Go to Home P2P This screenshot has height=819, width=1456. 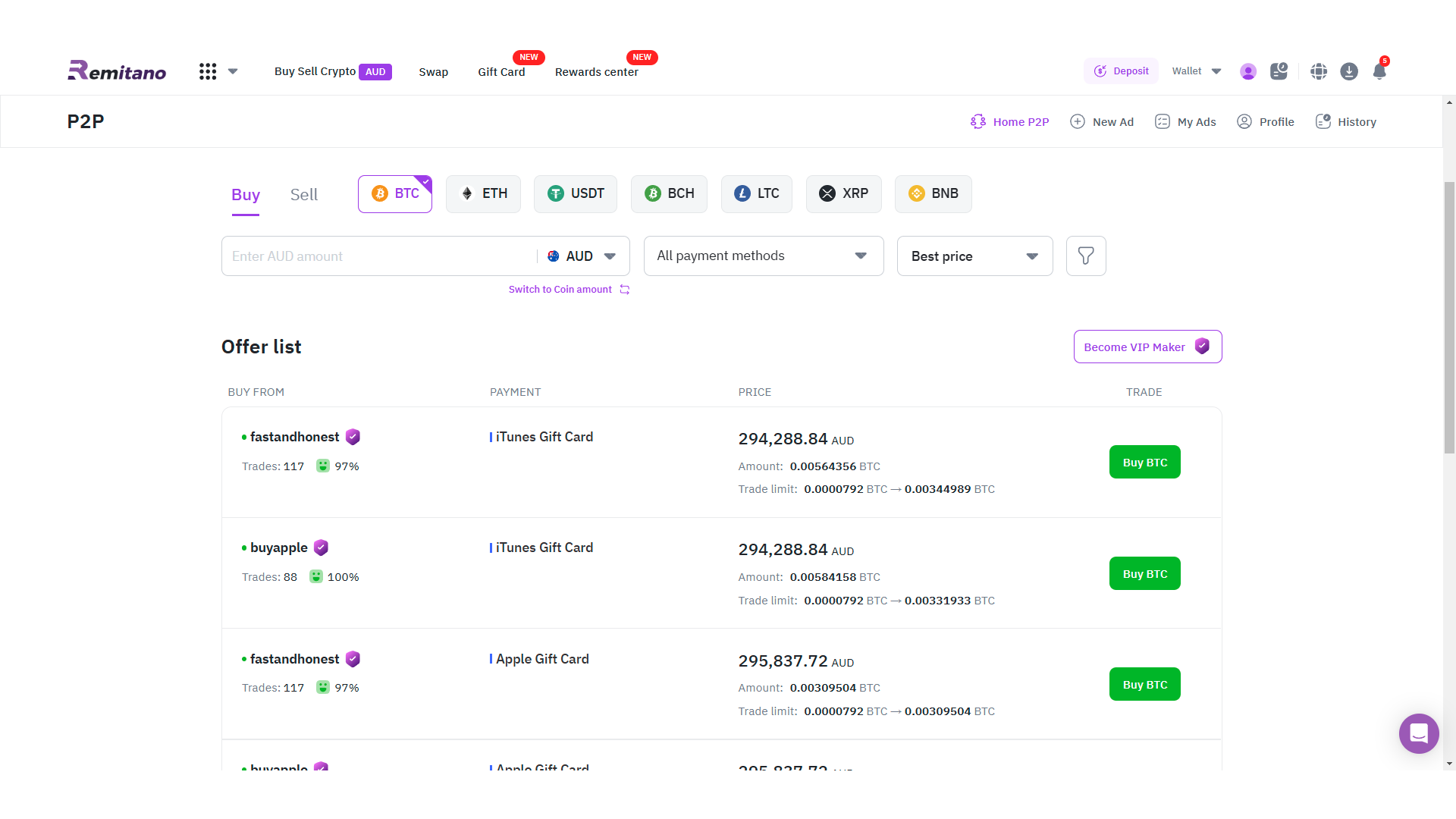tap(1009, 122)
